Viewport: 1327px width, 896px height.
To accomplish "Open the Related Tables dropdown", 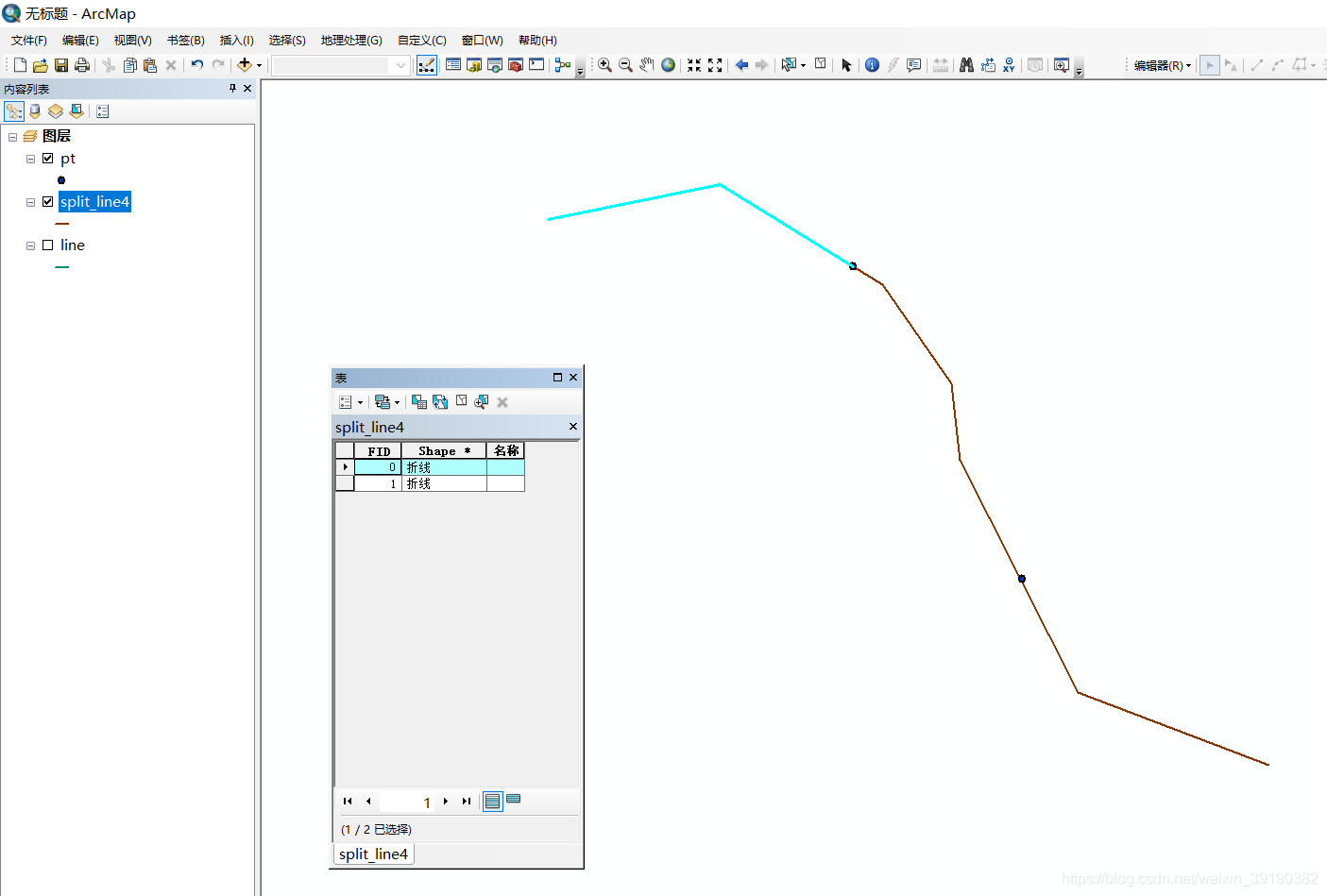I will [387, 402].
